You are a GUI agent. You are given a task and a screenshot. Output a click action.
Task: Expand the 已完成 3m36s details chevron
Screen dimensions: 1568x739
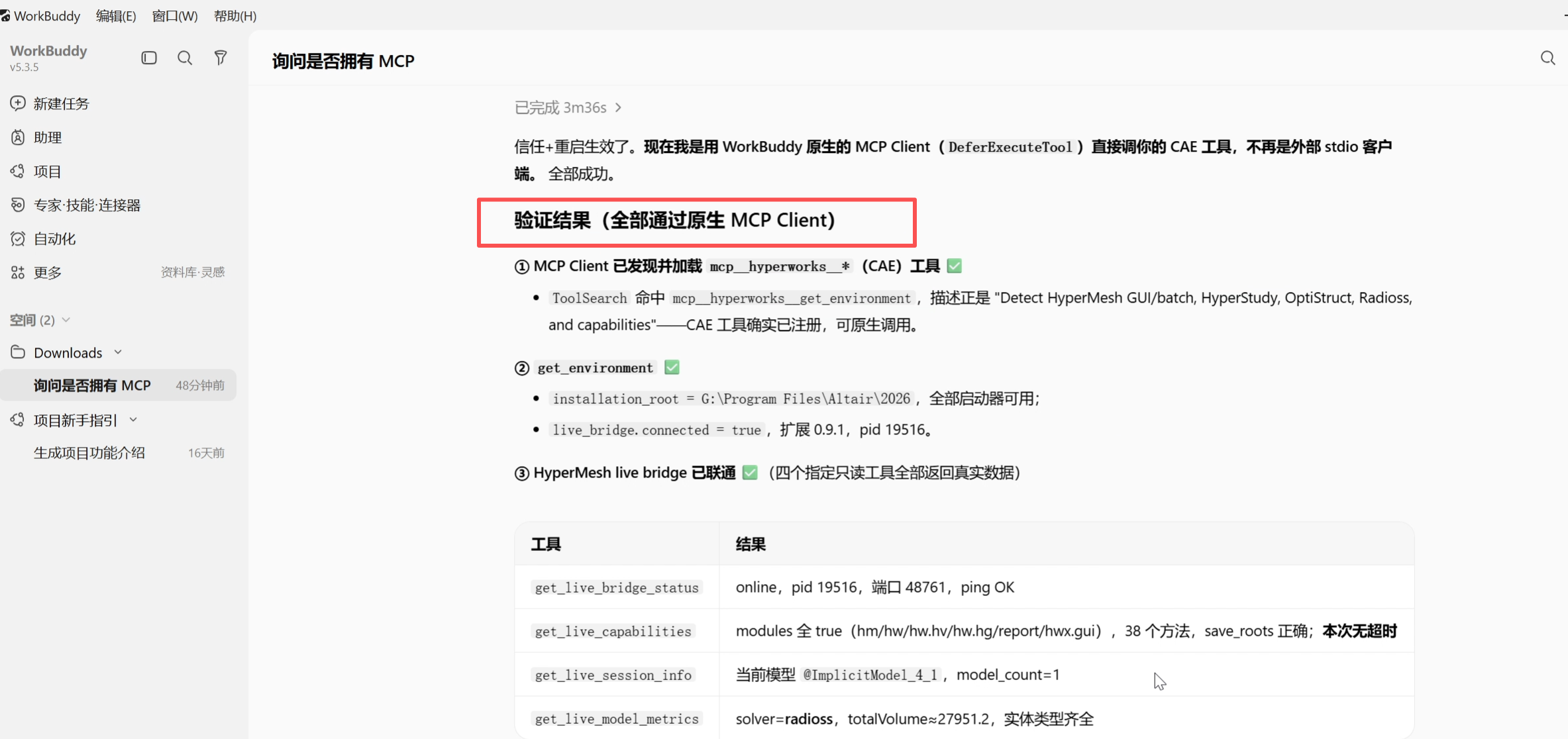pyautogui.click(x=618, y=107)
